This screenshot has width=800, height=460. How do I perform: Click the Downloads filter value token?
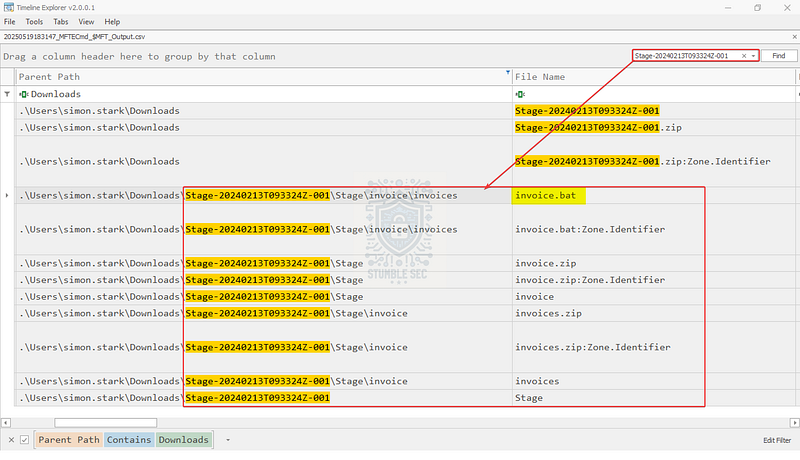point(184,440)
